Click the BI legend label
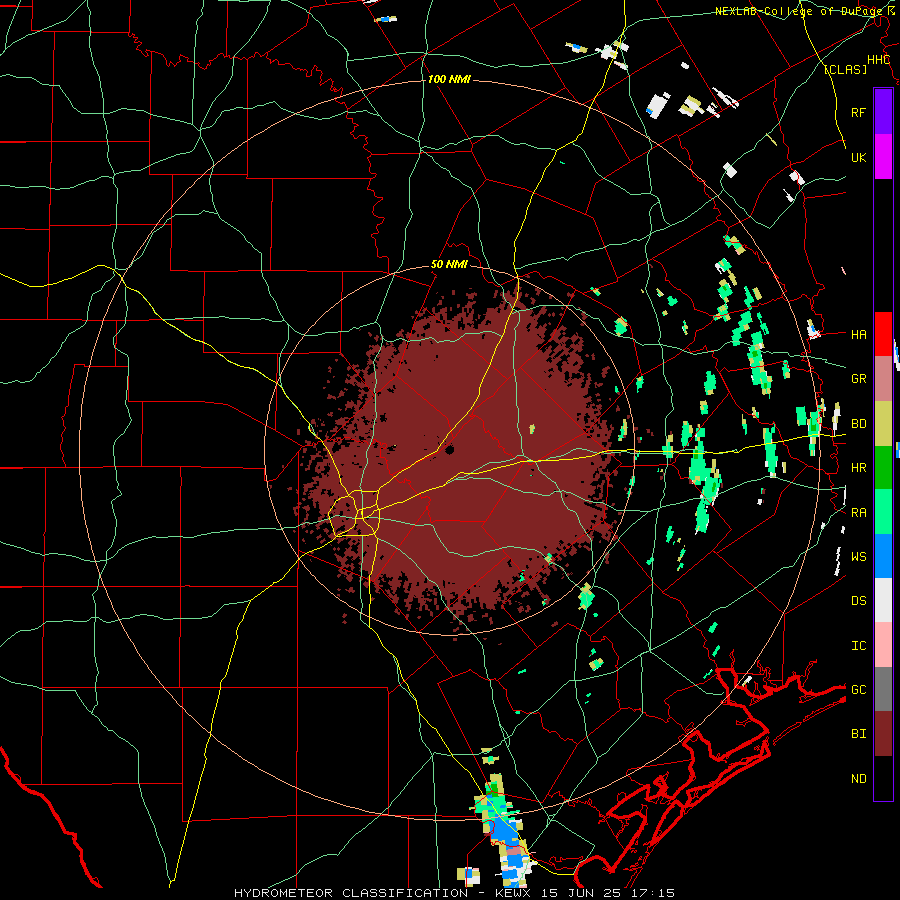The image size is (900, 900). [x=858, y=734]
